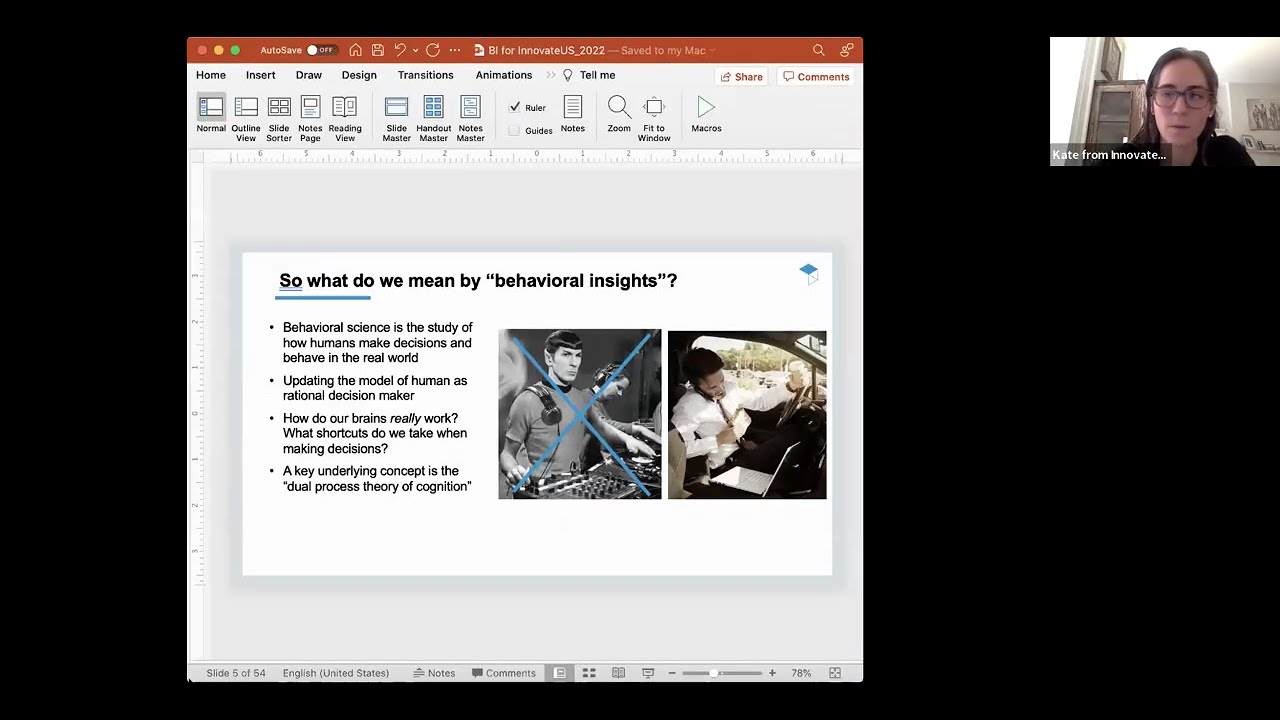The width and height of the screenshot is (1280, 720).
Task: Zoom in with the plus button
Action: coord(772,673)
